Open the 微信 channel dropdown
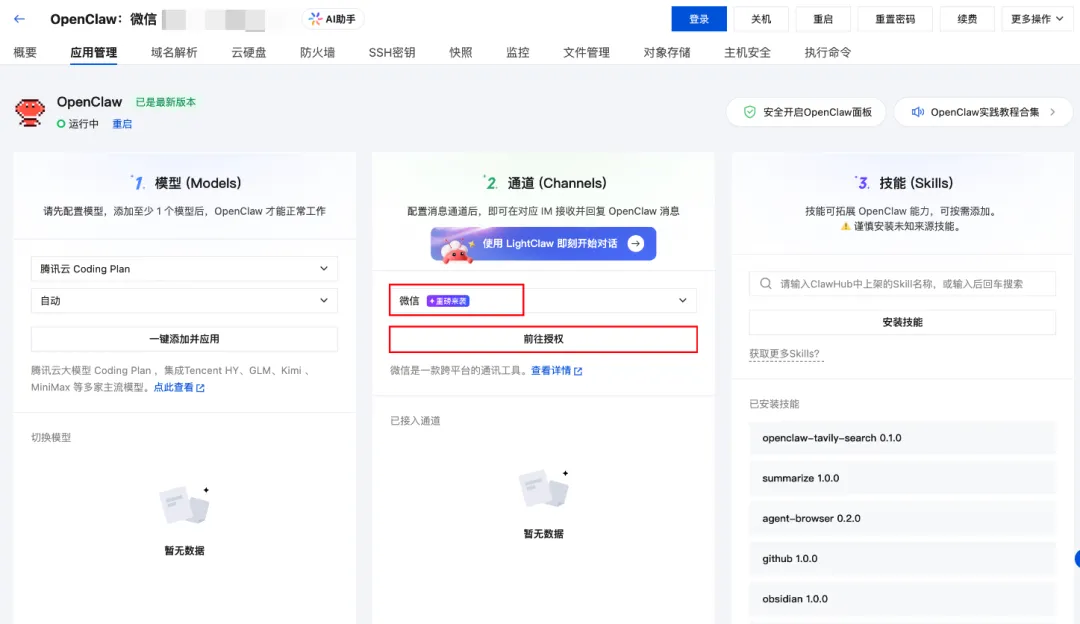The height and width of the screenshot is (624, 1080). [543, 300]
